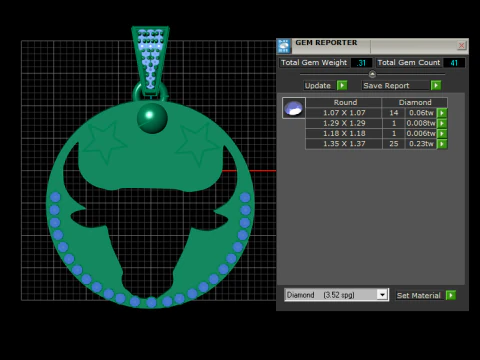Click the green arrow for the 1.18 X 1.18 row
Screen dimensions: 480x360
click(442, 134)
